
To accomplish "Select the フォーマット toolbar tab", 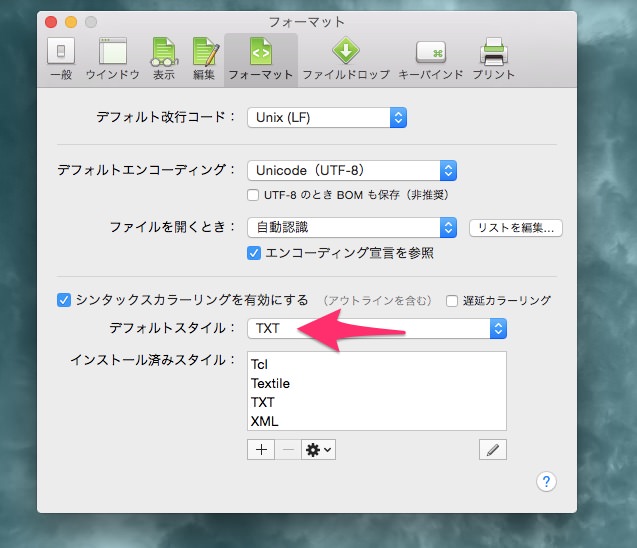I will tap(260, 59).
